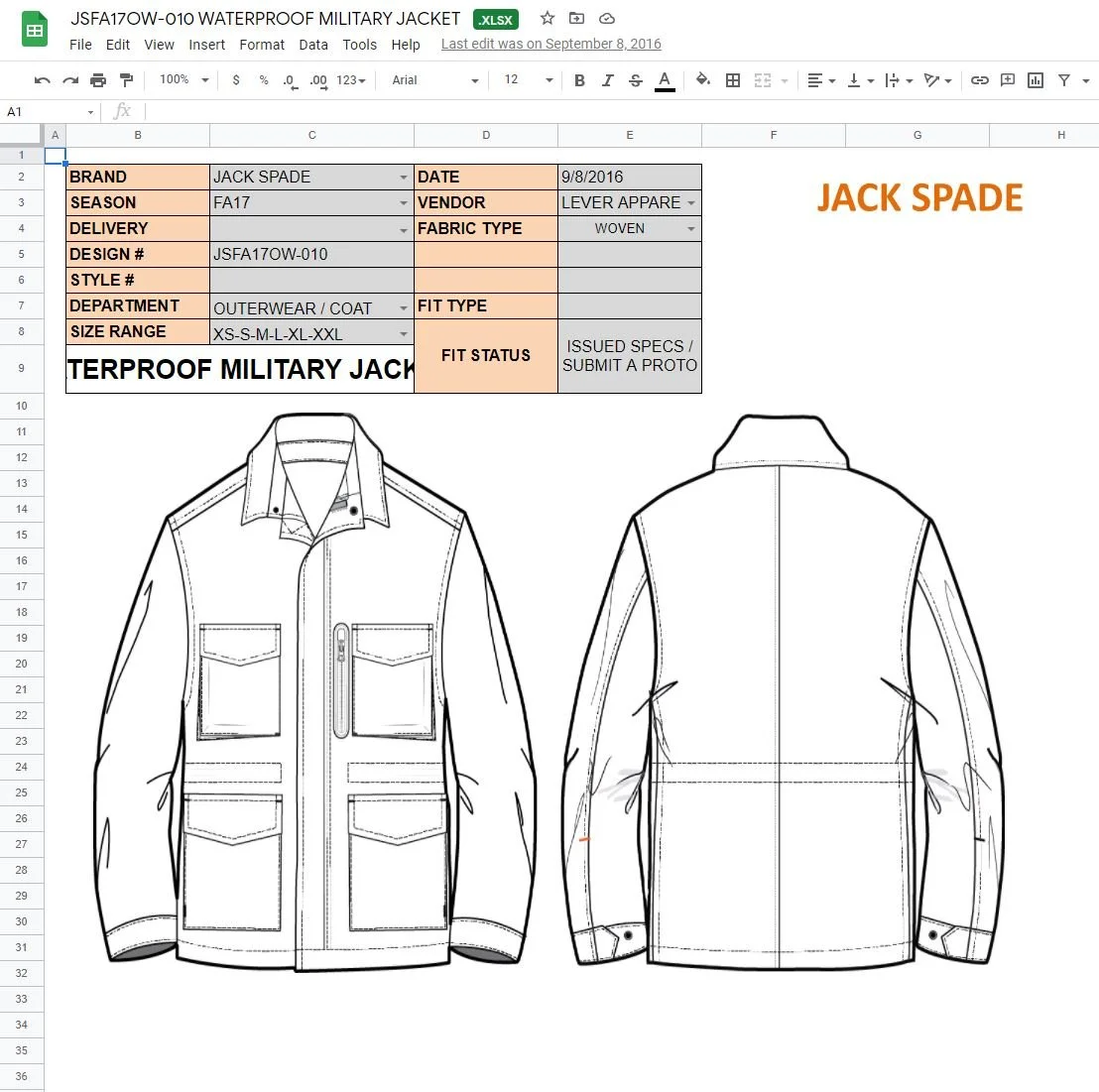Open the View menu
The height and width of the screenshot is (1092, 1099).
(x=159, y=45)
